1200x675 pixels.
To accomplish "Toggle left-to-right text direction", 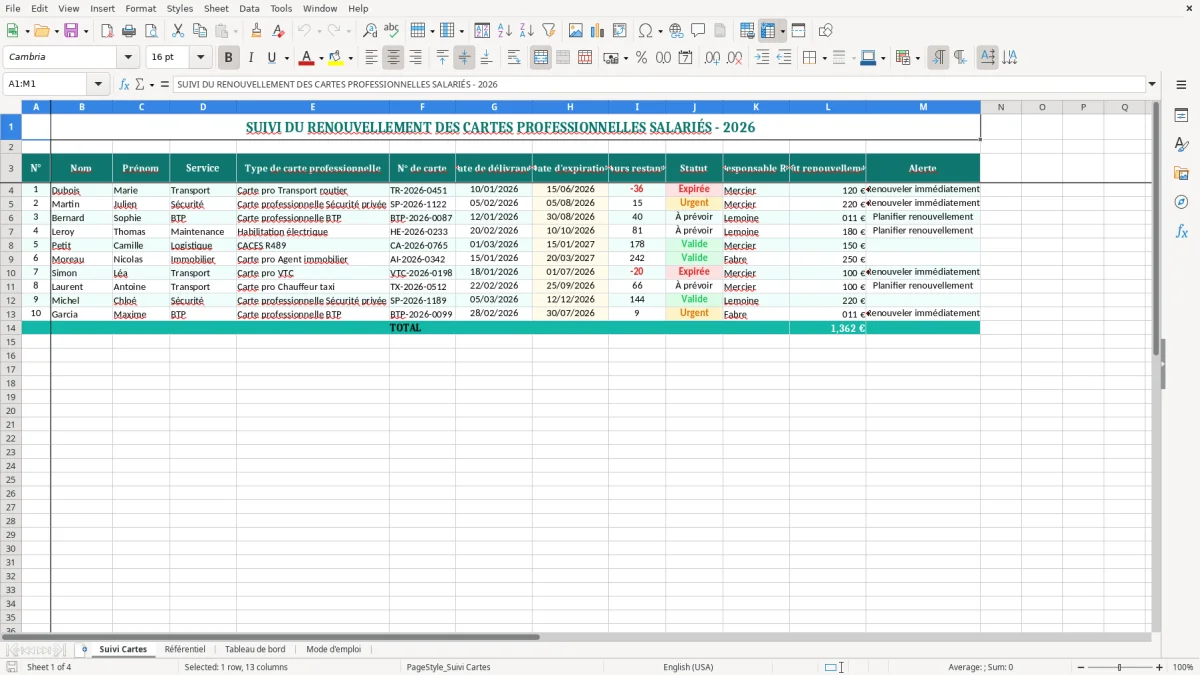I will coord(938,58).
